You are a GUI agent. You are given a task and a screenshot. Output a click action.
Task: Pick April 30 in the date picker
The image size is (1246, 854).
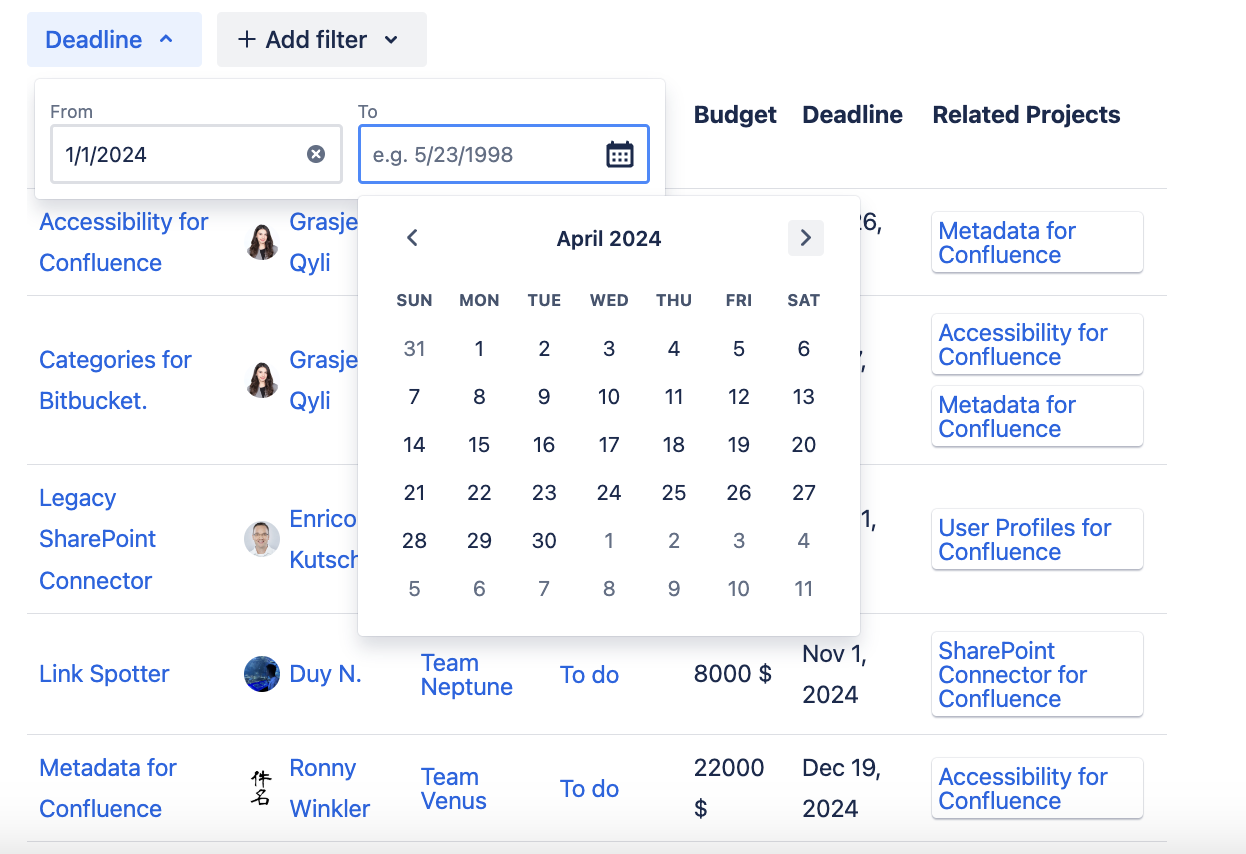(544, 541)
